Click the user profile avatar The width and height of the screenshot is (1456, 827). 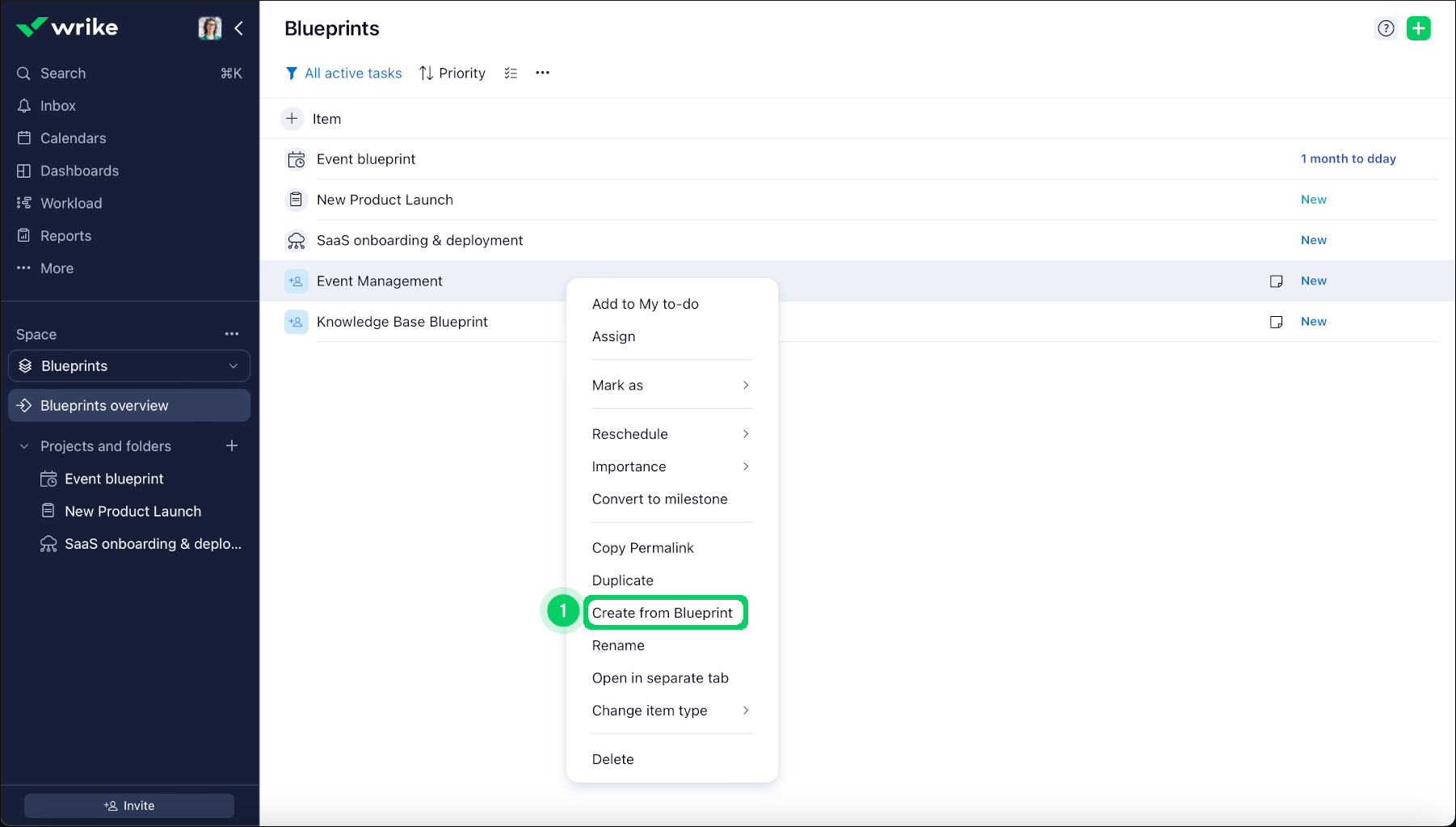tap(210, 28)
